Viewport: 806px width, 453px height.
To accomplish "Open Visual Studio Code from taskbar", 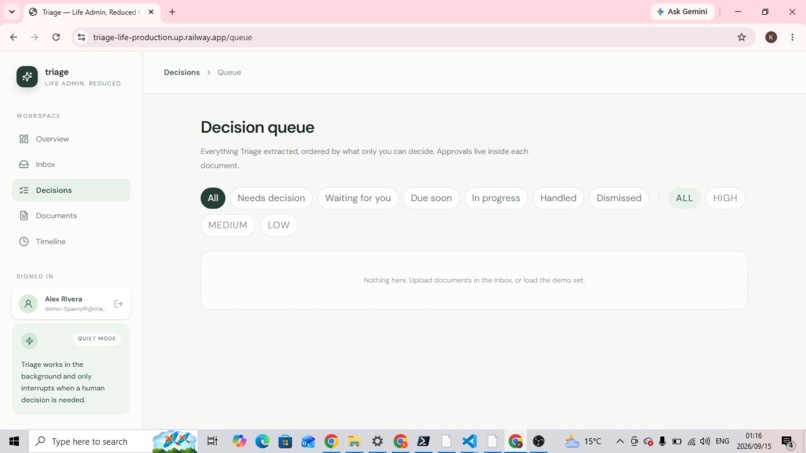I will (x=469, y=441).
